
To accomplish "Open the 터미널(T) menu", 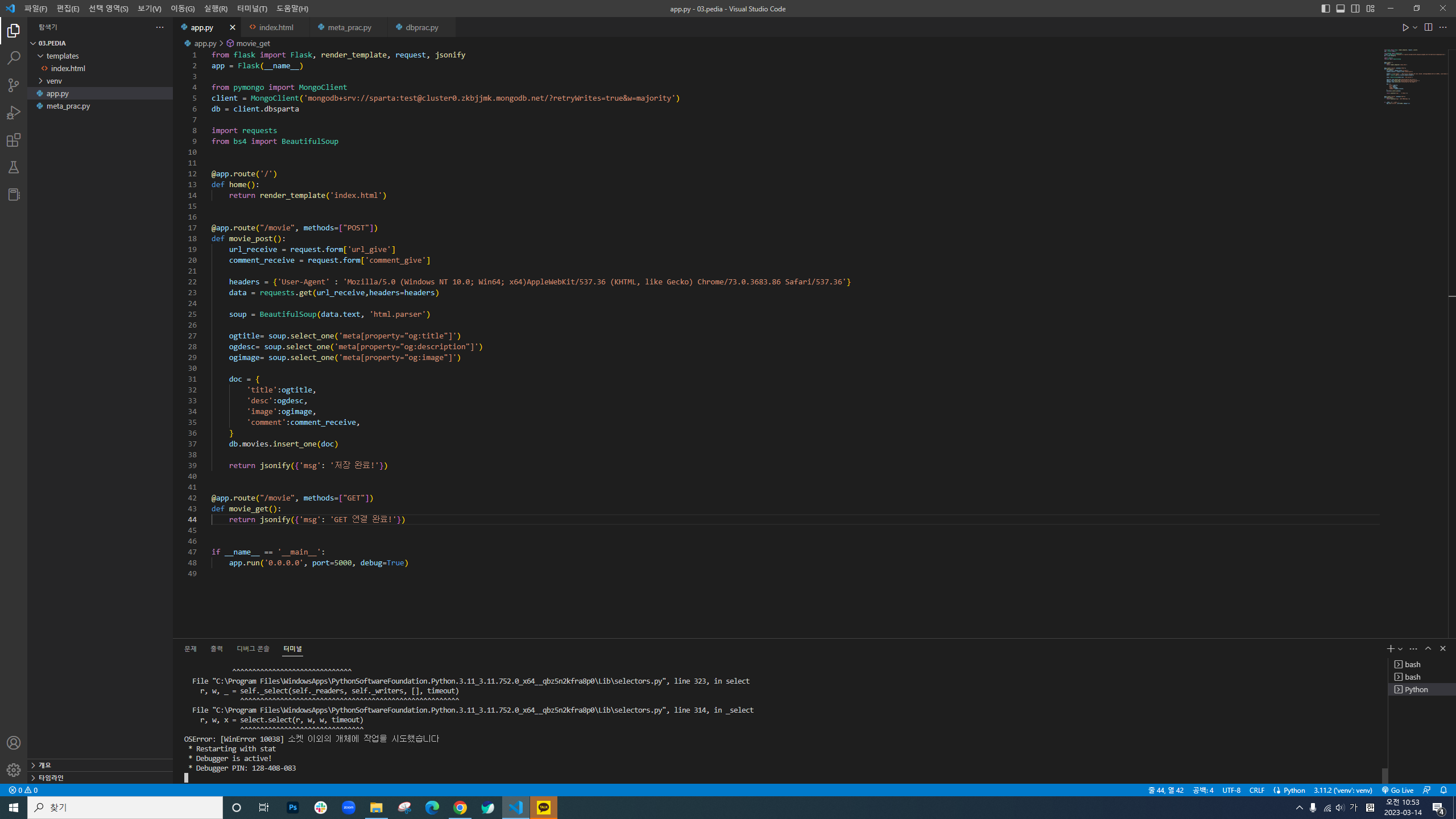I will pos(252,9).
